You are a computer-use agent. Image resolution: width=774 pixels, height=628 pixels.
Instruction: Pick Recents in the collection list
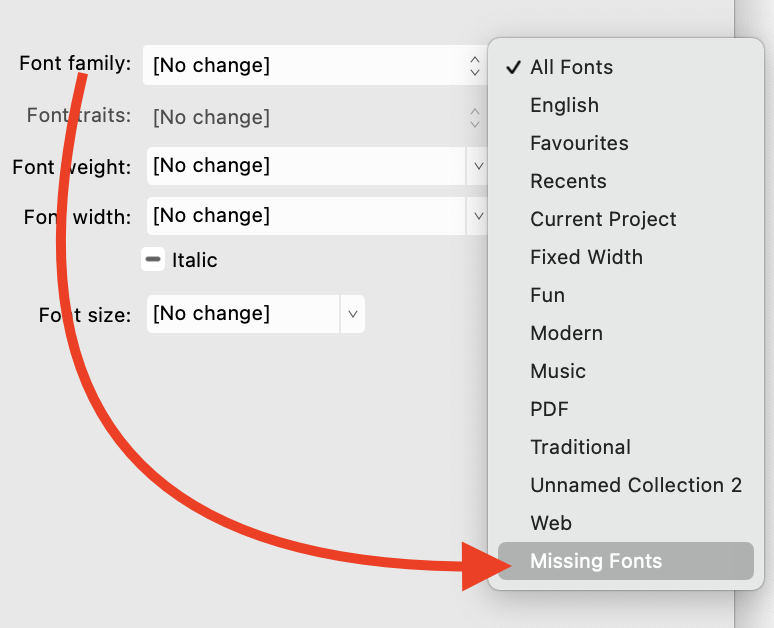(x=568, y=181)
